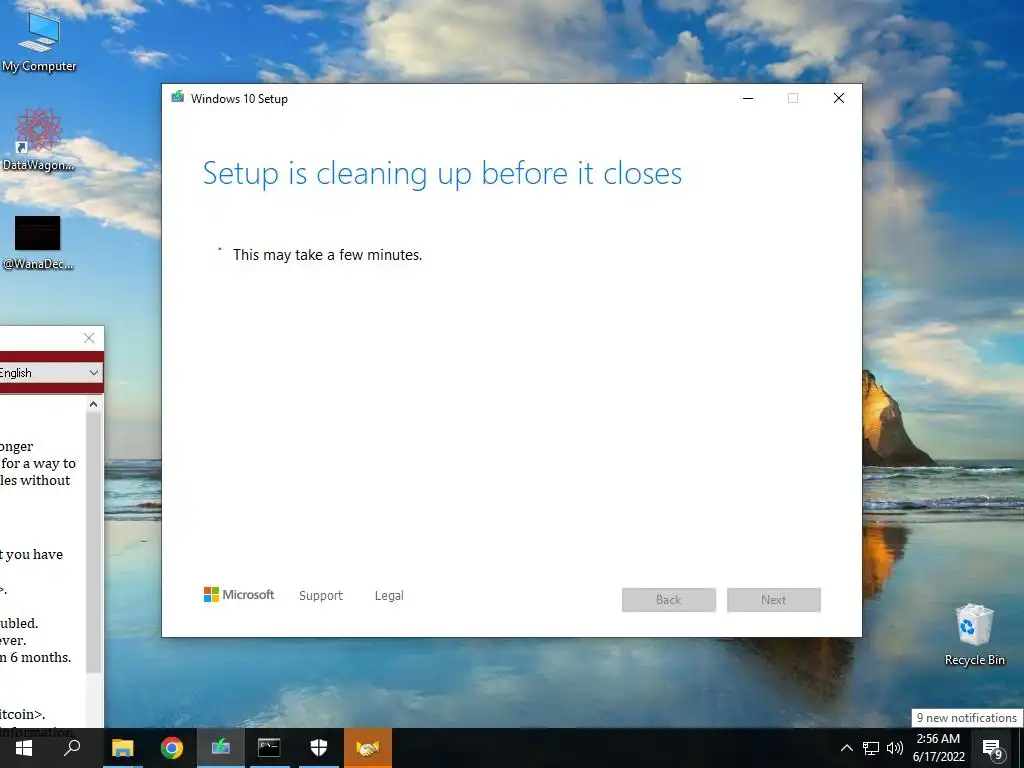
Task: Open the Windows Start menu
Action: [x=24, y=748]
